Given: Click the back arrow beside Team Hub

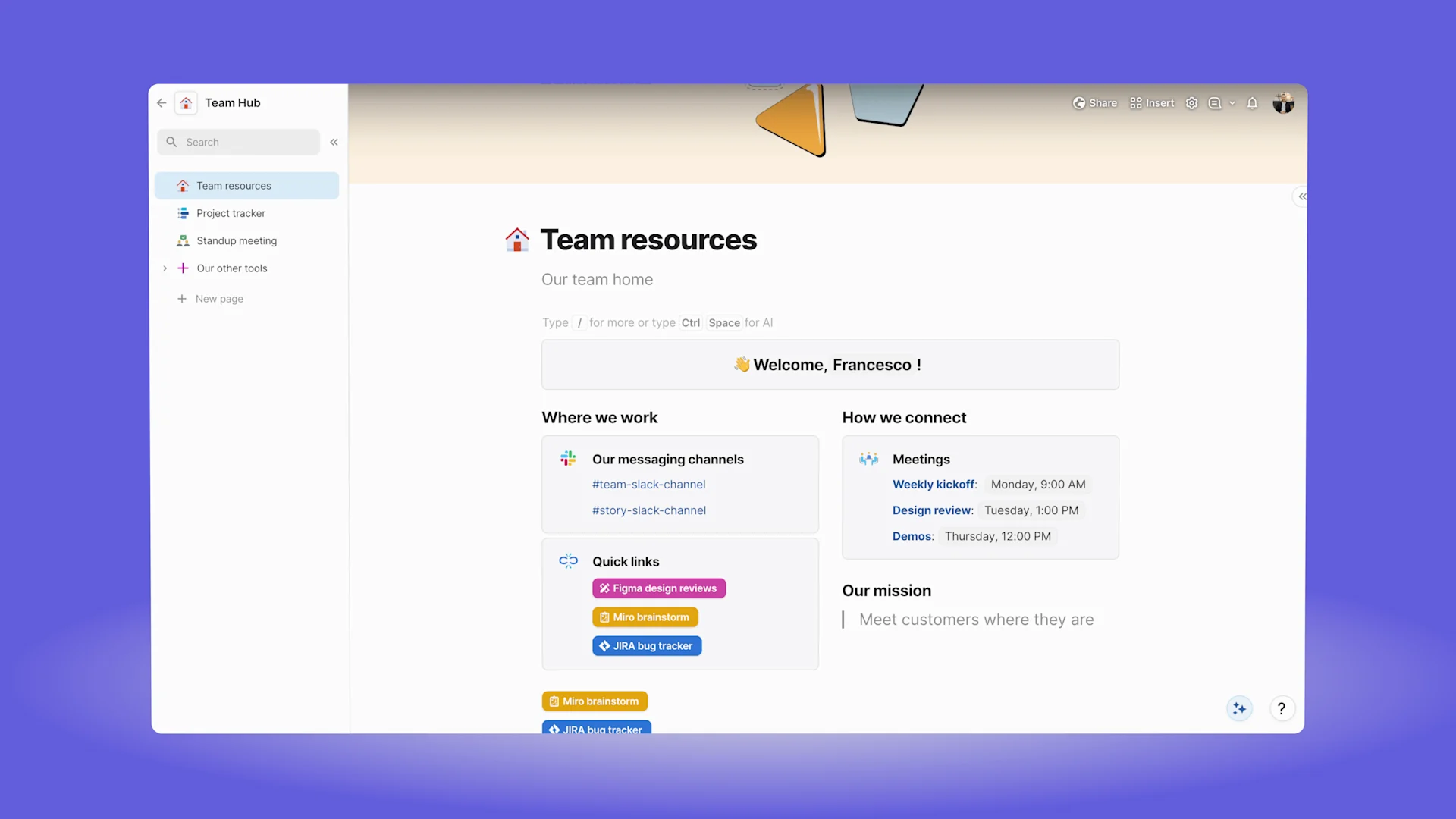Looking at the screenshot, I should [161, 102].
